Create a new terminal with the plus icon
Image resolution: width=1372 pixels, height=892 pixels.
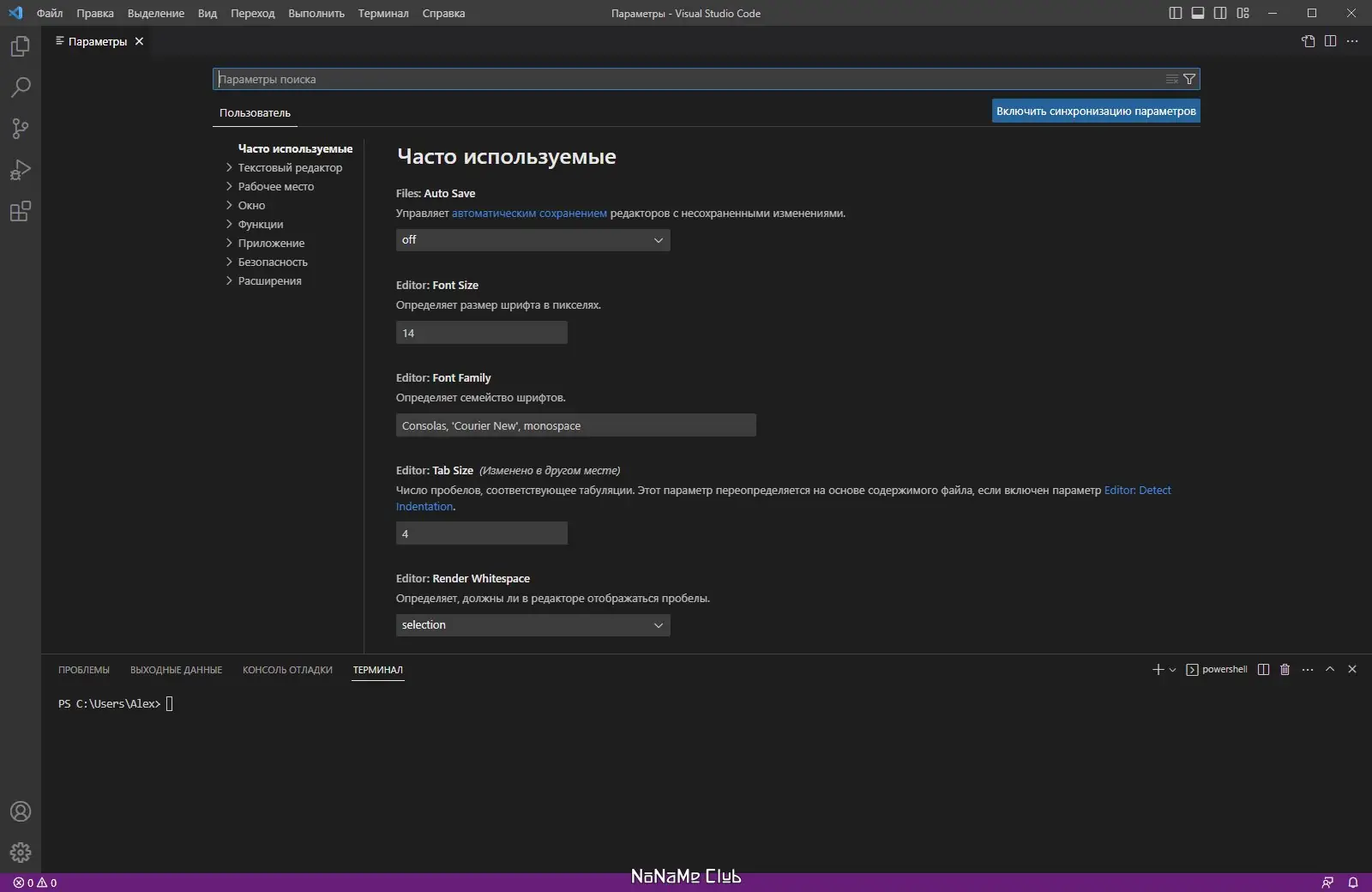tap(1156, 670)
